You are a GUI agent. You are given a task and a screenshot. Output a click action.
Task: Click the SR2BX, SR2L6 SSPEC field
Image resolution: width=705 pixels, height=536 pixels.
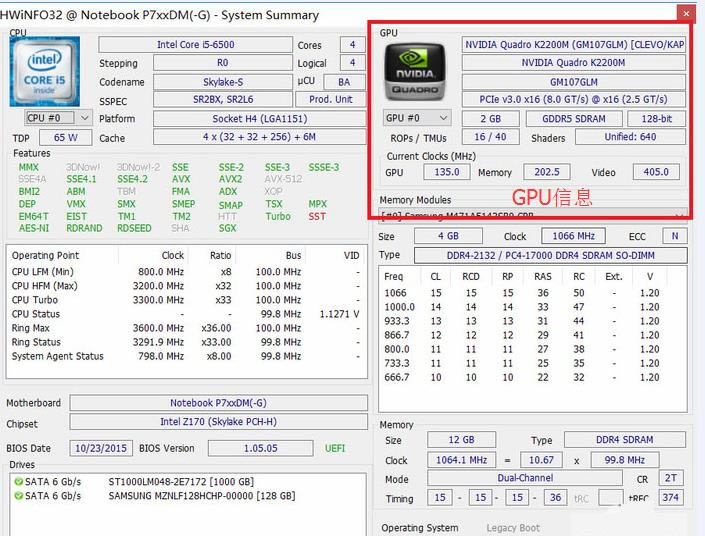click(x=223, y=99)
